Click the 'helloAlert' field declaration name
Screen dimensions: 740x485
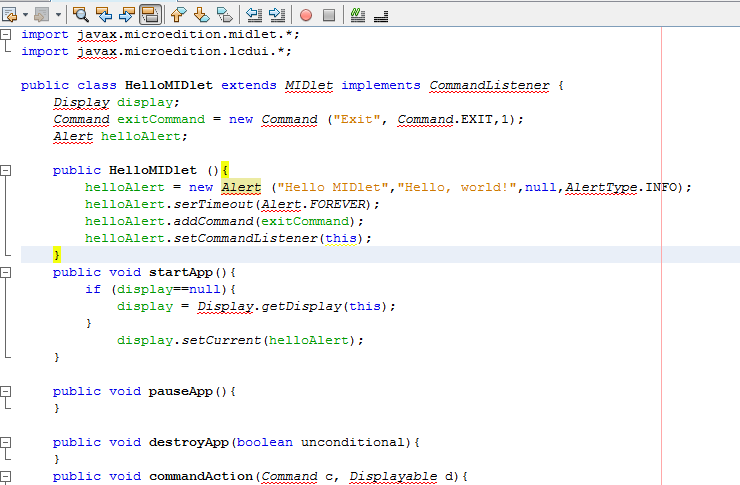tap(141, 136)
